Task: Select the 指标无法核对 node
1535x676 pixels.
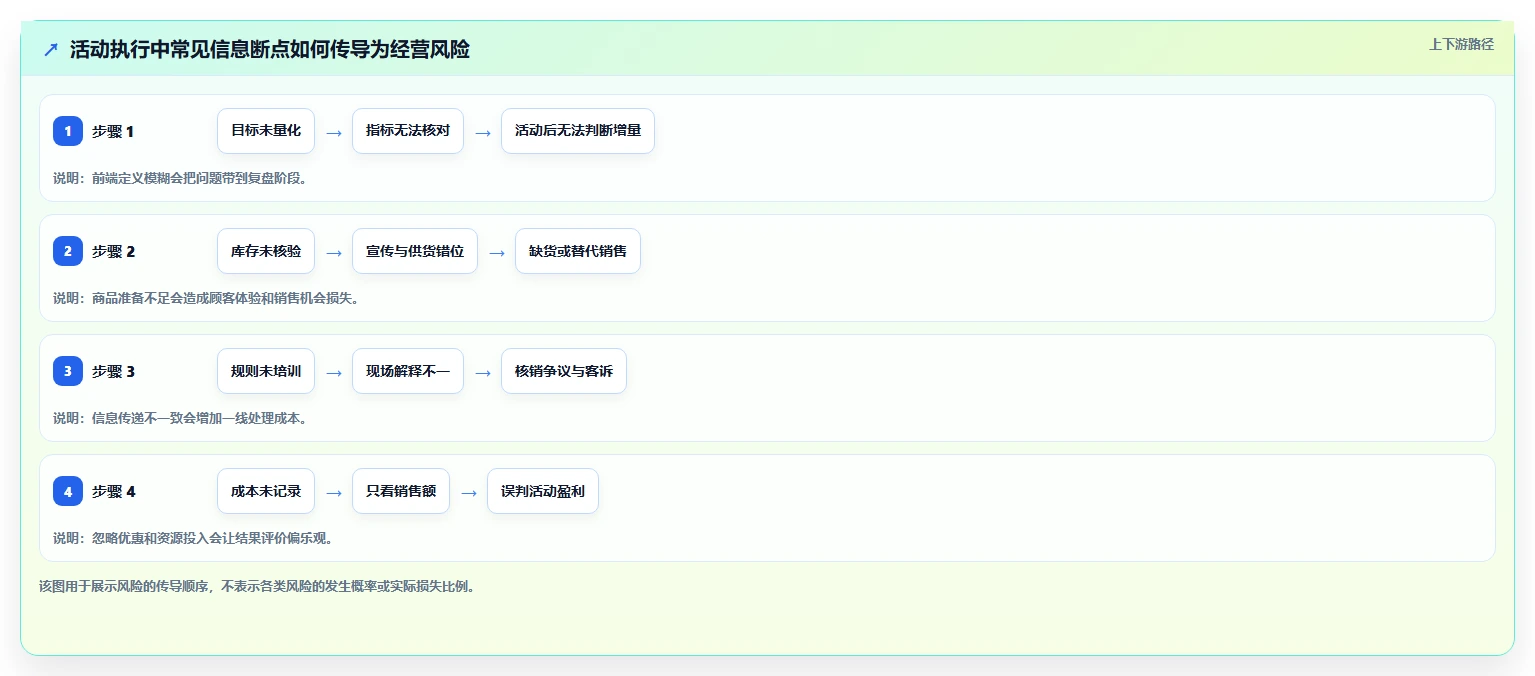Action: (408, 131)
